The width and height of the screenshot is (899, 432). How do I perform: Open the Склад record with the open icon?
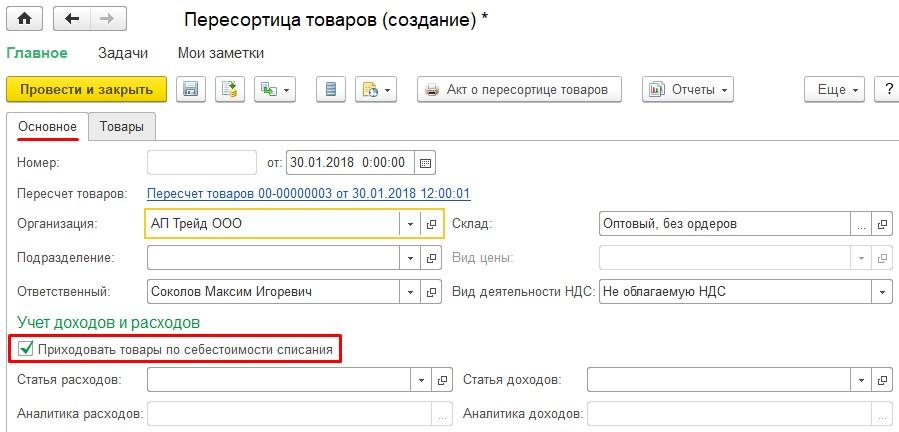point(882,224)
